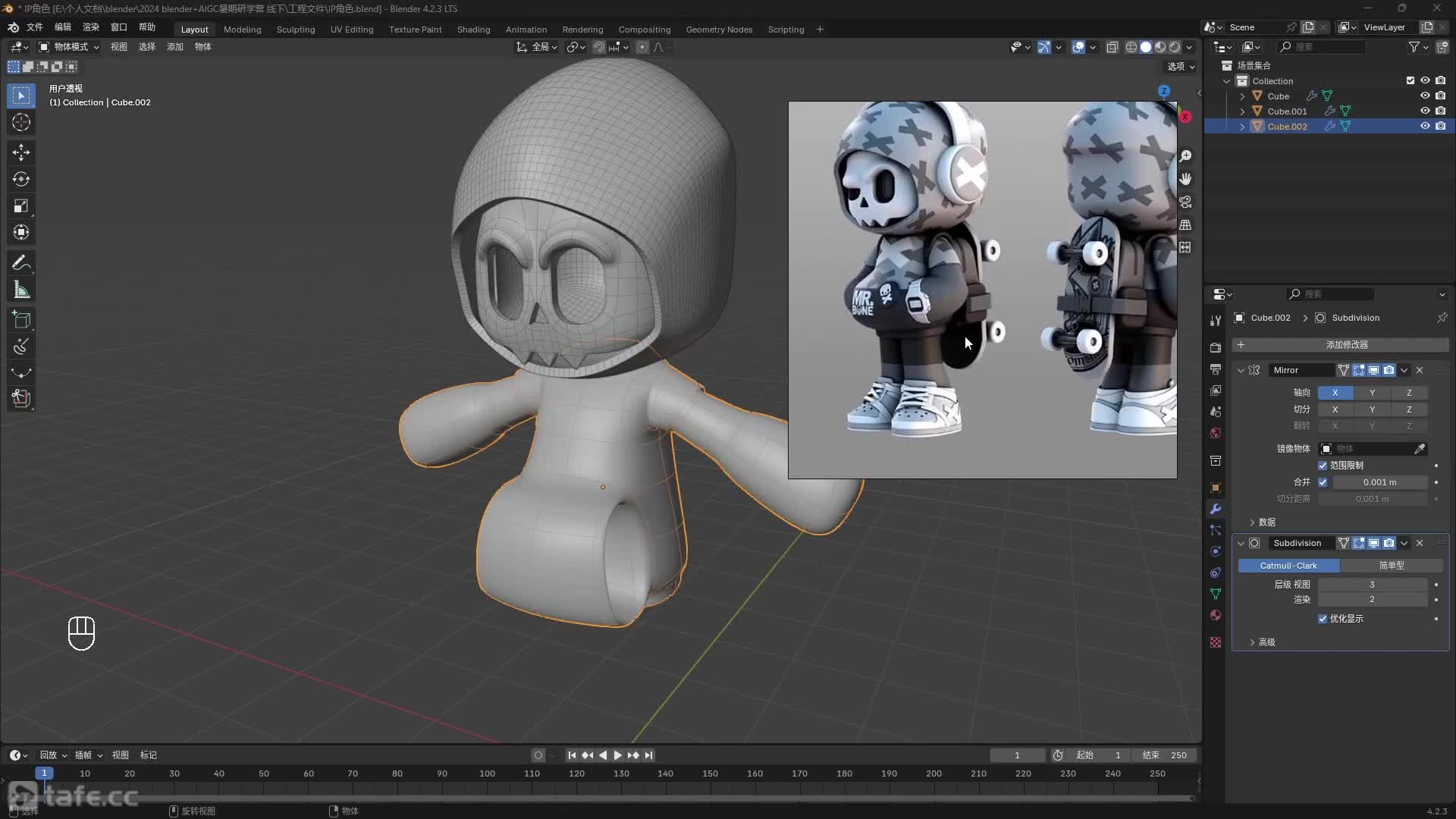Click the viewport pan hand icon
Viewport: 1456px width, 819px height.
pyautogui.click(x=1185, y=179)
